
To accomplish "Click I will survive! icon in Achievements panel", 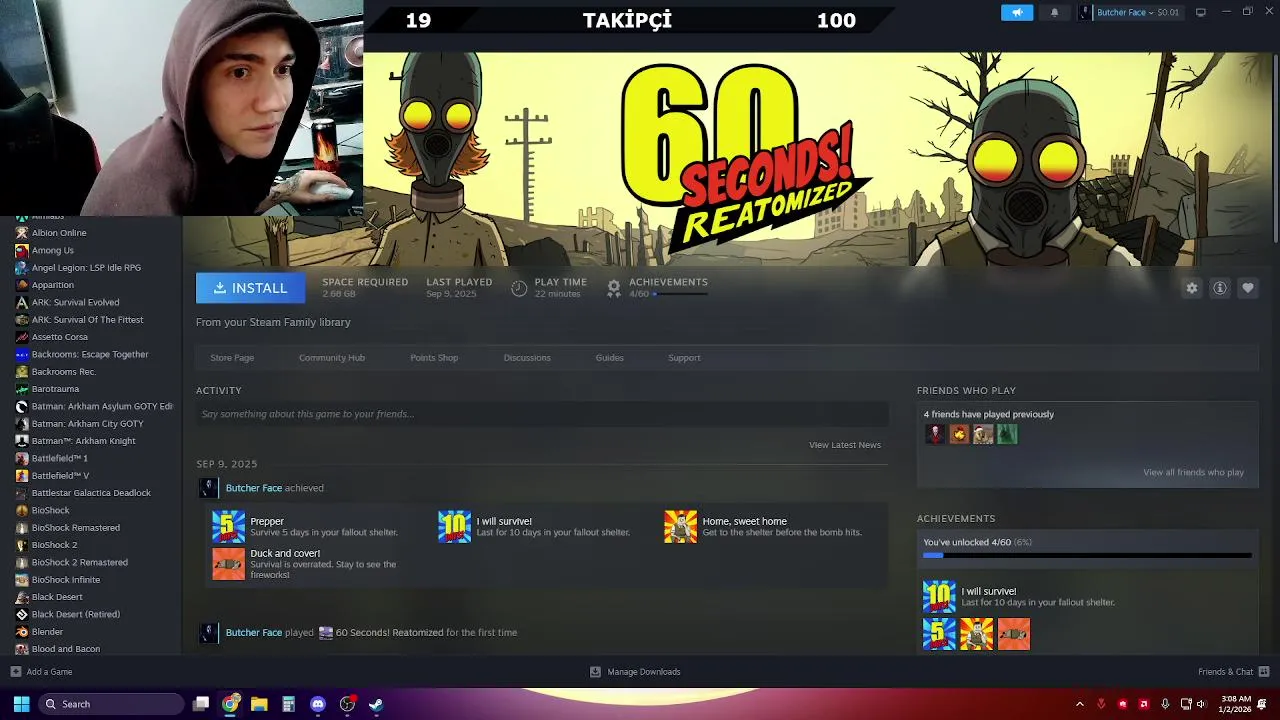I will [939, 597].
